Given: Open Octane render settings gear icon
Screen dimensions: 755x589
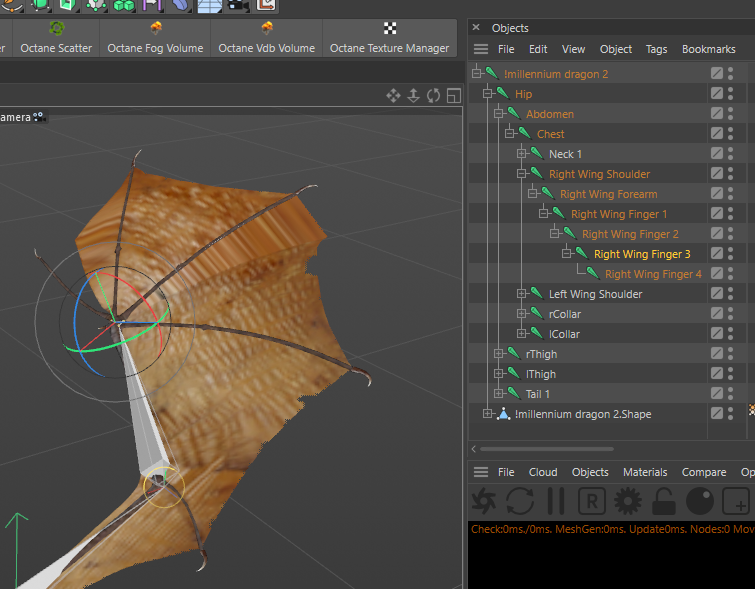Looking at the screenshot, I should (x=628, y=501).
